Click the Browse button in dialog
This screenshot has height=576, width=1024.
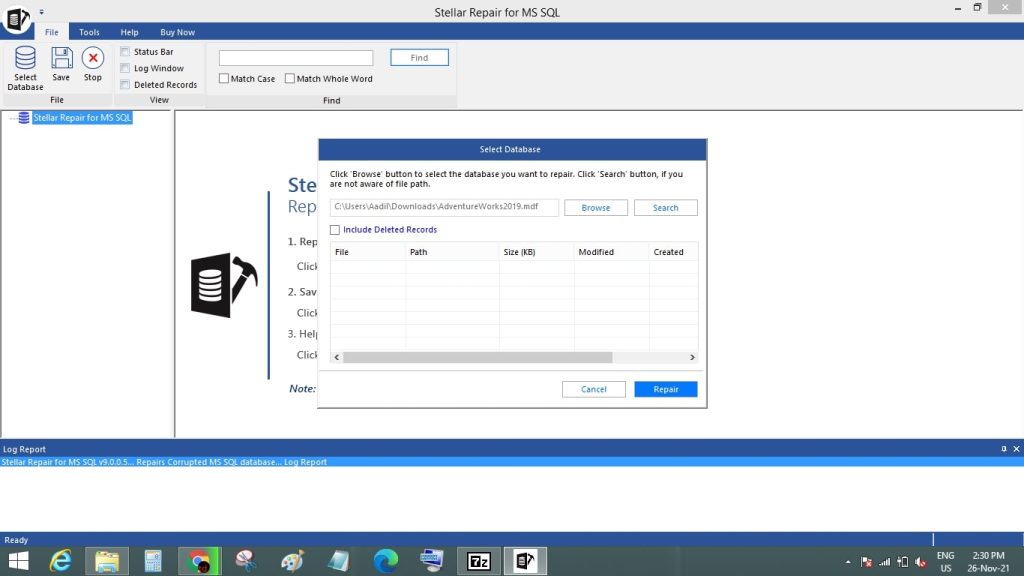tap(596, 208)
